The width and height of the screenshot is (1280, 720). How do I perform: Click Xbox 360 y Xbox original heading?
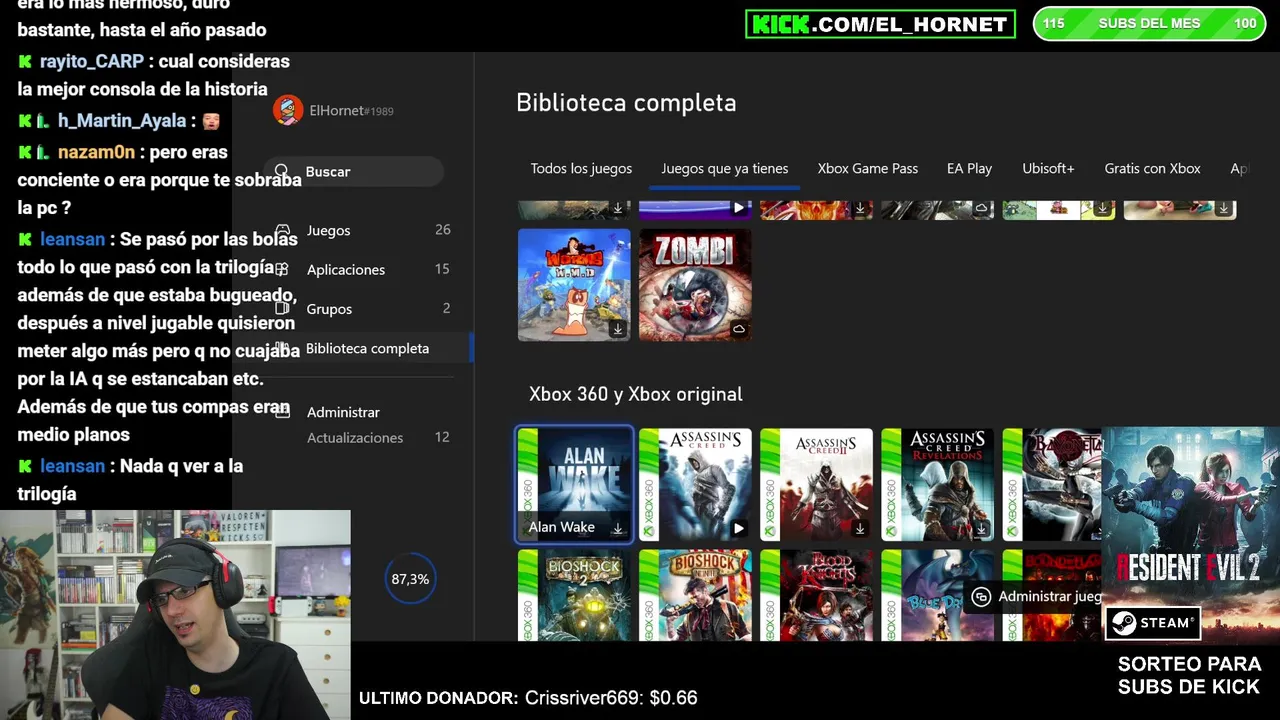(635, 394)
